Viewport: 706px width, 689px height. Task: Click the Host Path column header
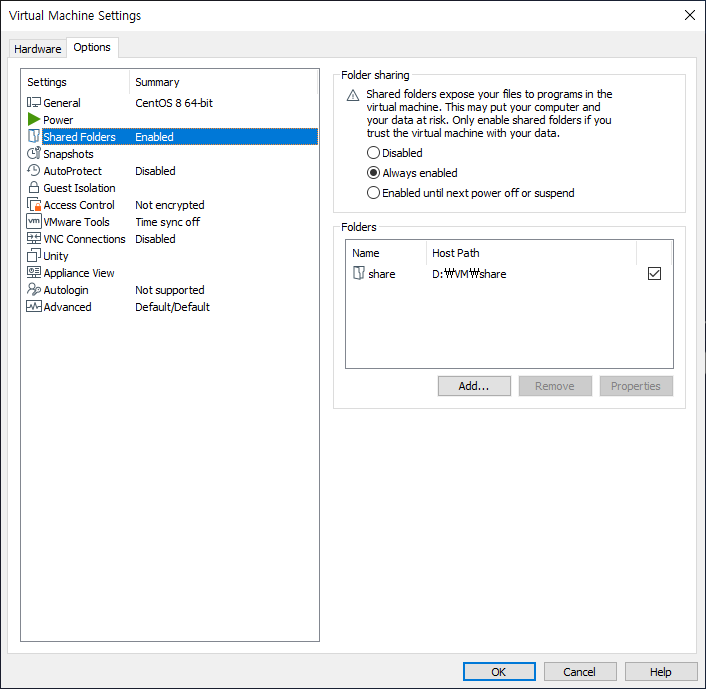pyautogui.click(x=456, y=253)
